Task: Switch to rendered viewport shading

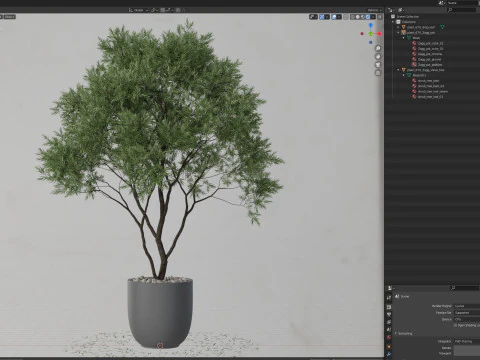Action: 368,17
